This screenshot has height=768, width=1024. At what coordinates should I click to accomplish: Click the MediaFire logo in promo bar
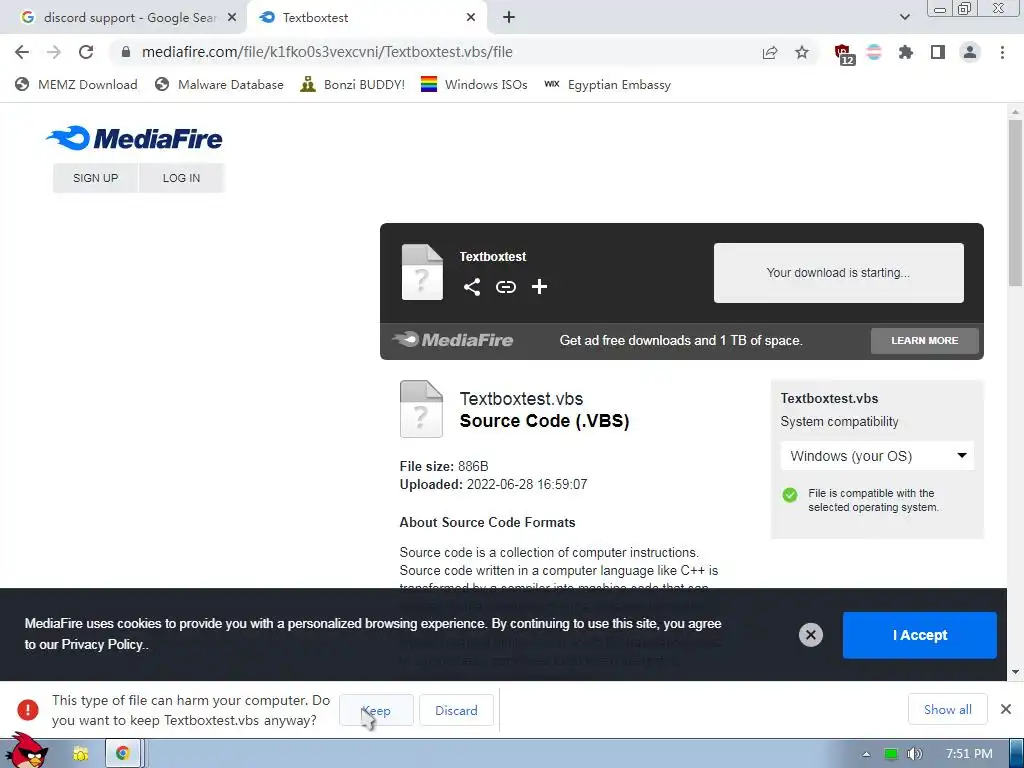click(452, 340)
